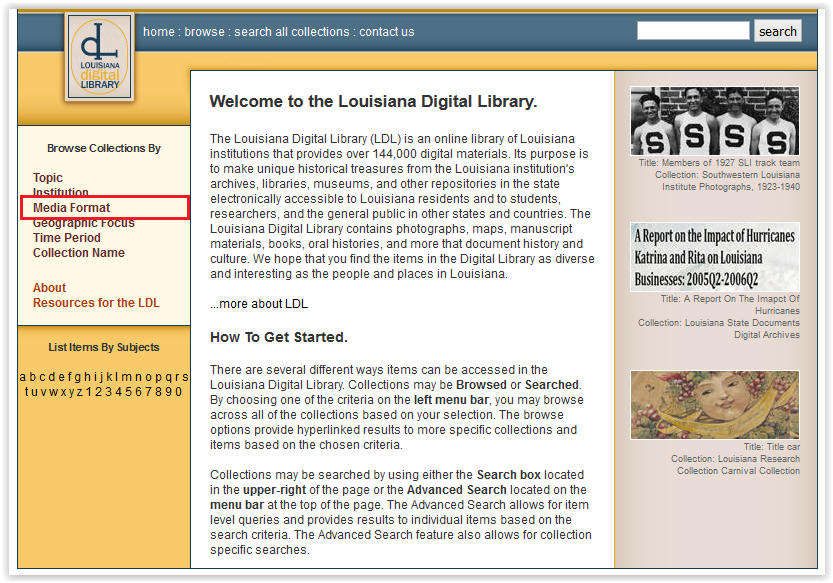Browse collections by Topic
This screenshot has height=583, width=833.
pos(48,178)
